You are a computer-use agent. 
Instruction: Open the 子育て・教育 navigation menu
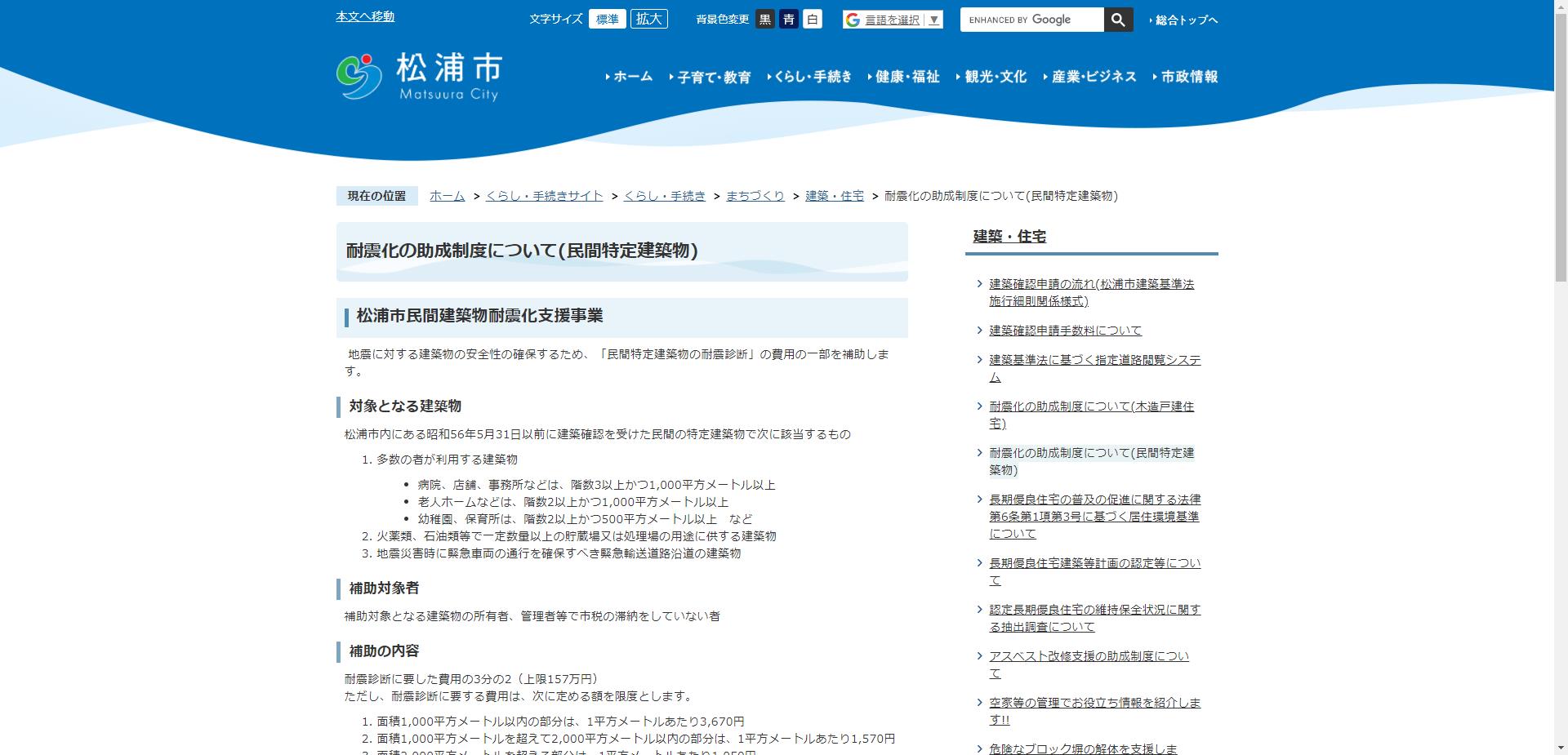pos(714,77)
